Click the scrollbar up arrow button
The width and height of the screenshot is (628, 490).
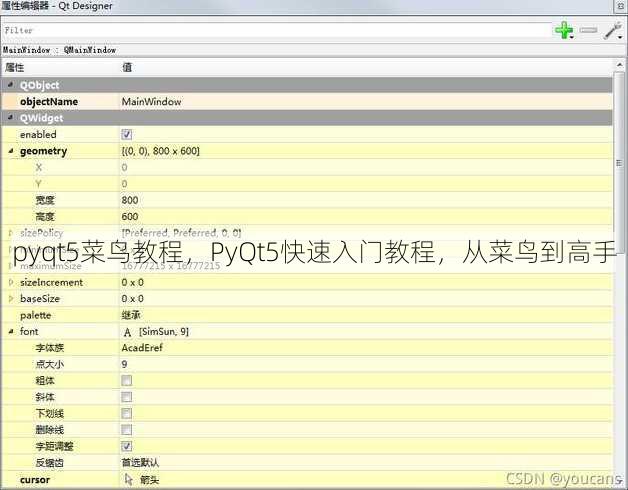pyautogui.click(x=620, y=65)
